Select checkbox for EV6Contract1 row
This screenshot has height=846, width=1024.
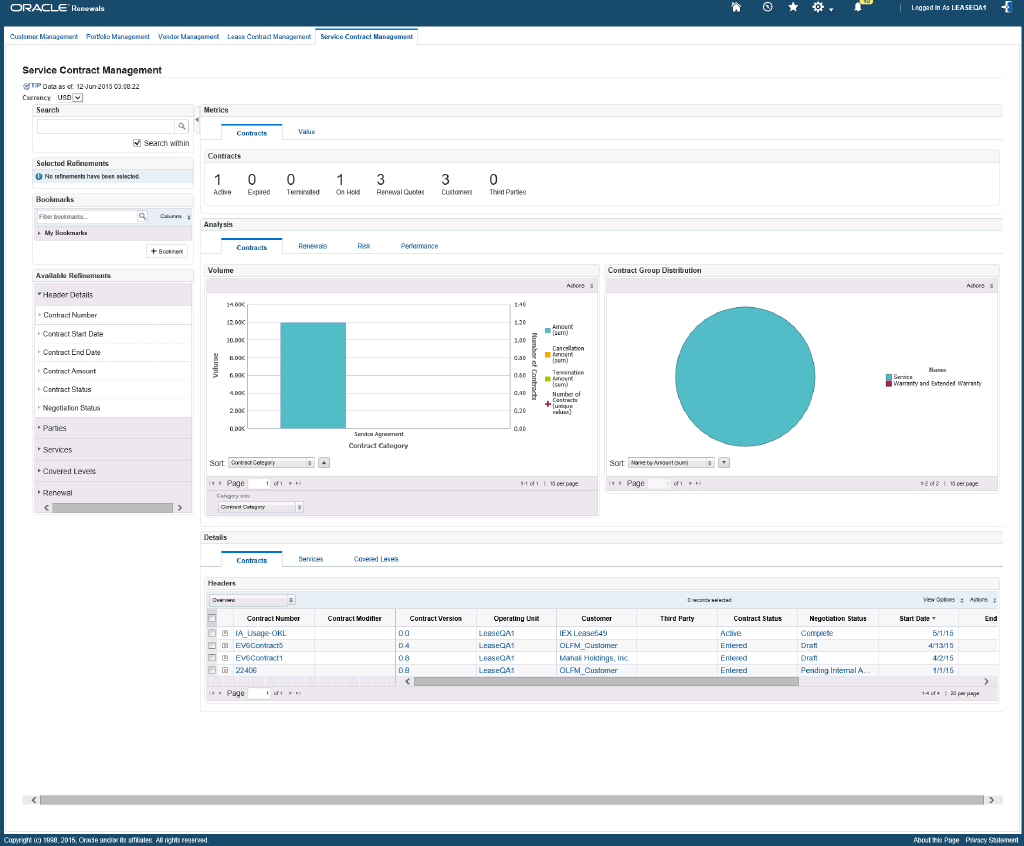pyautogui.click(x=212, y=658)
